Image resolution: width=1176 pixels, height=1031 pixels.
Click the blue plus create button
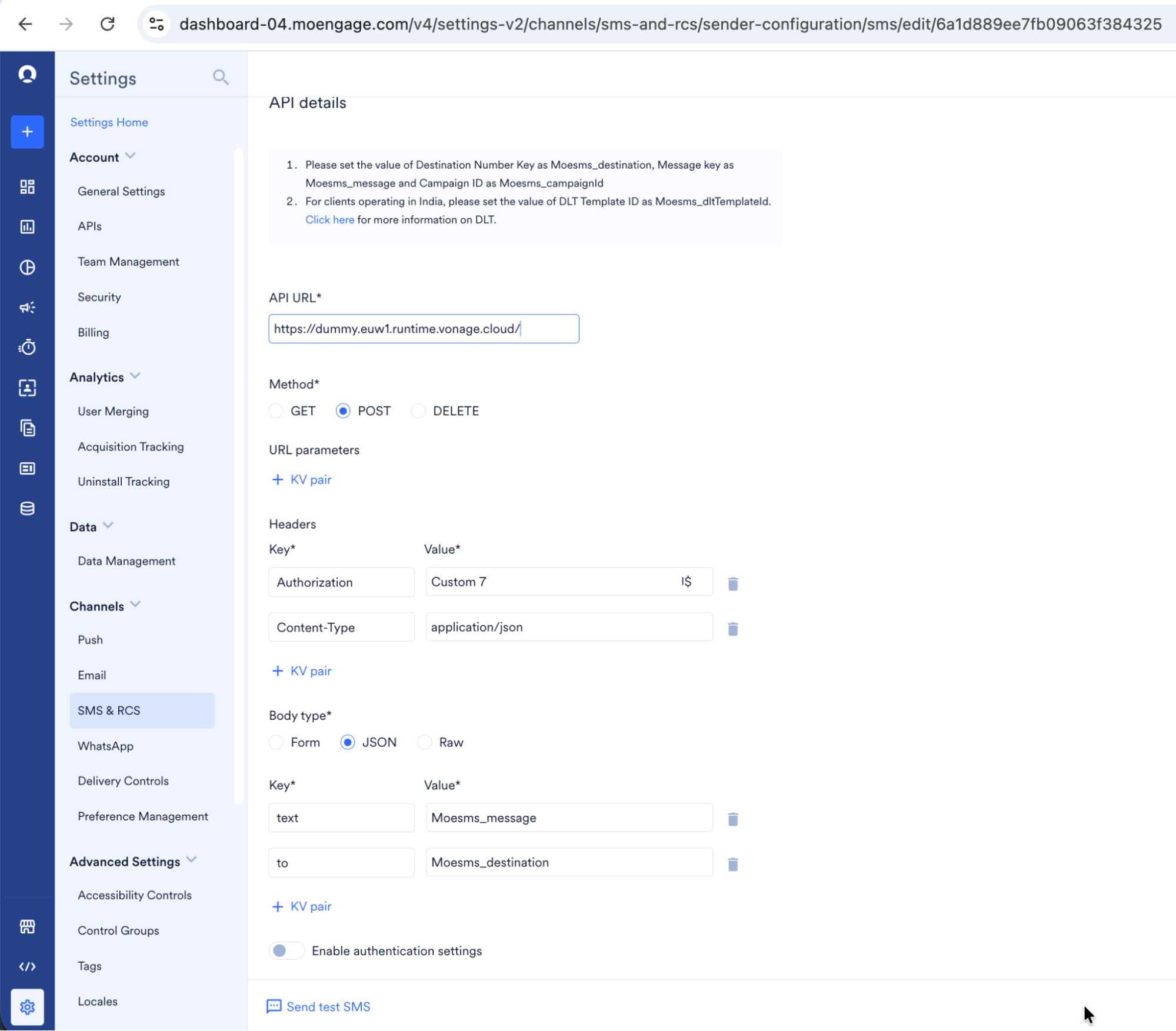(27, 132)
